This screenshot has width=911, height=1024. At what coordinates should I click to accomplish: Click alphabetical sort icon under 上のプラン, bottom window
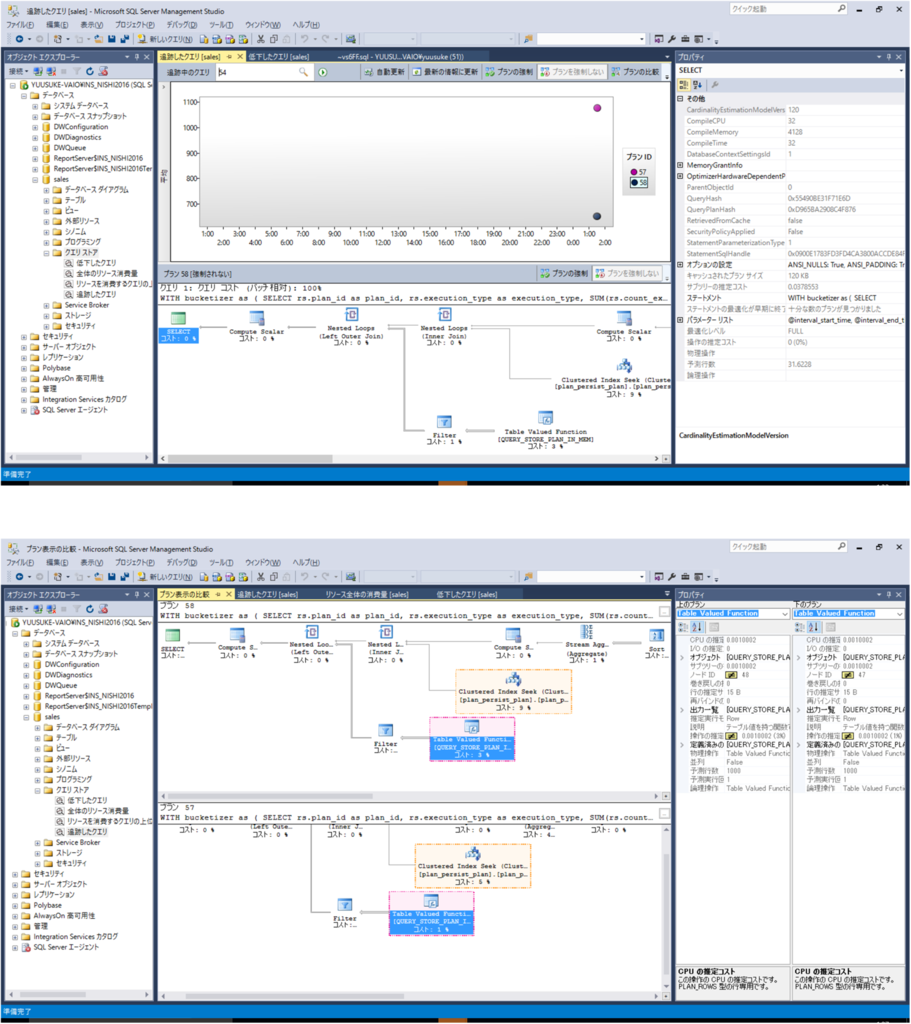click(697, 627)
